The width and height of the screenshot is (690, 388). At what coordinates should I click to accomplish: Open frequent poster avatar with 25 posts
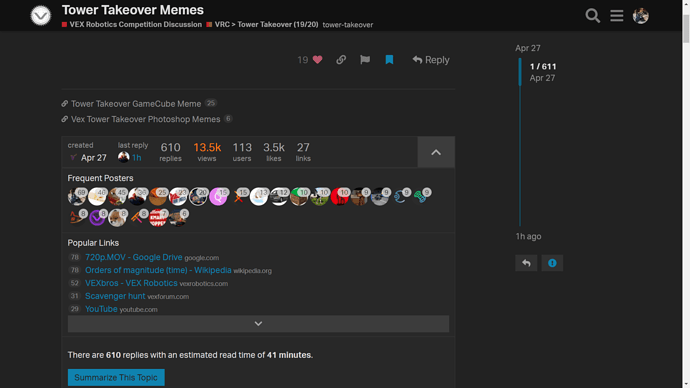[x=158, y=197]
